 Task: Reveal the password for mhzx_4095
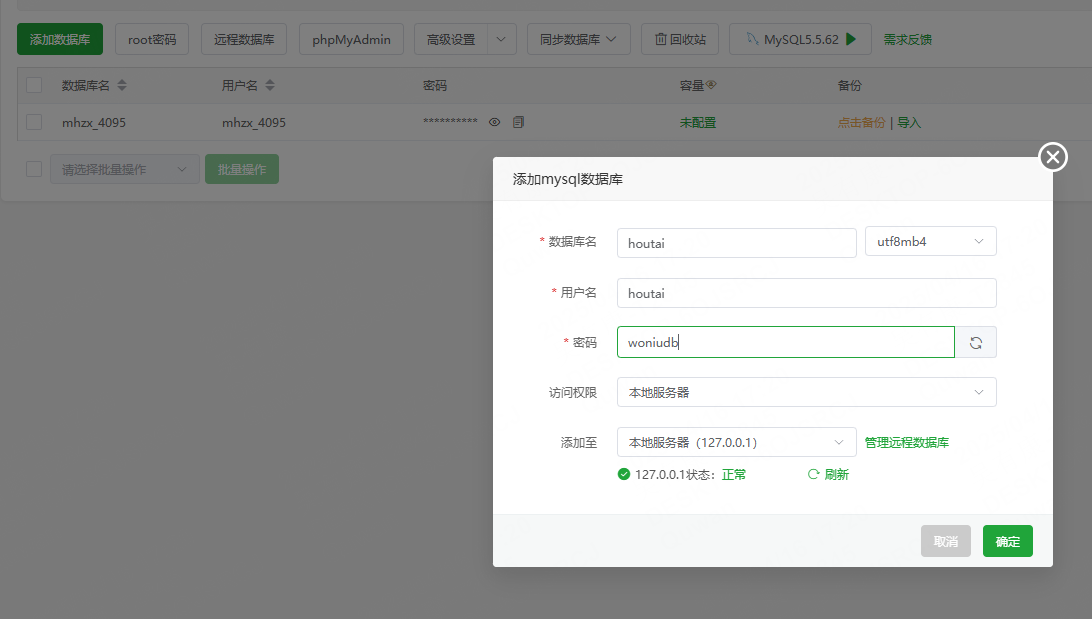click(x=494, y=121)
